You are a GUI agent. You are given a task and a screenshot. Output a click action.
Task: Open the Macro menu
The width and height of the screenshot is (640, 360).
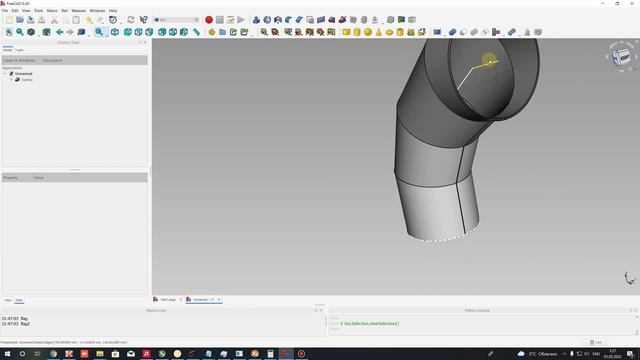[52, 11]
